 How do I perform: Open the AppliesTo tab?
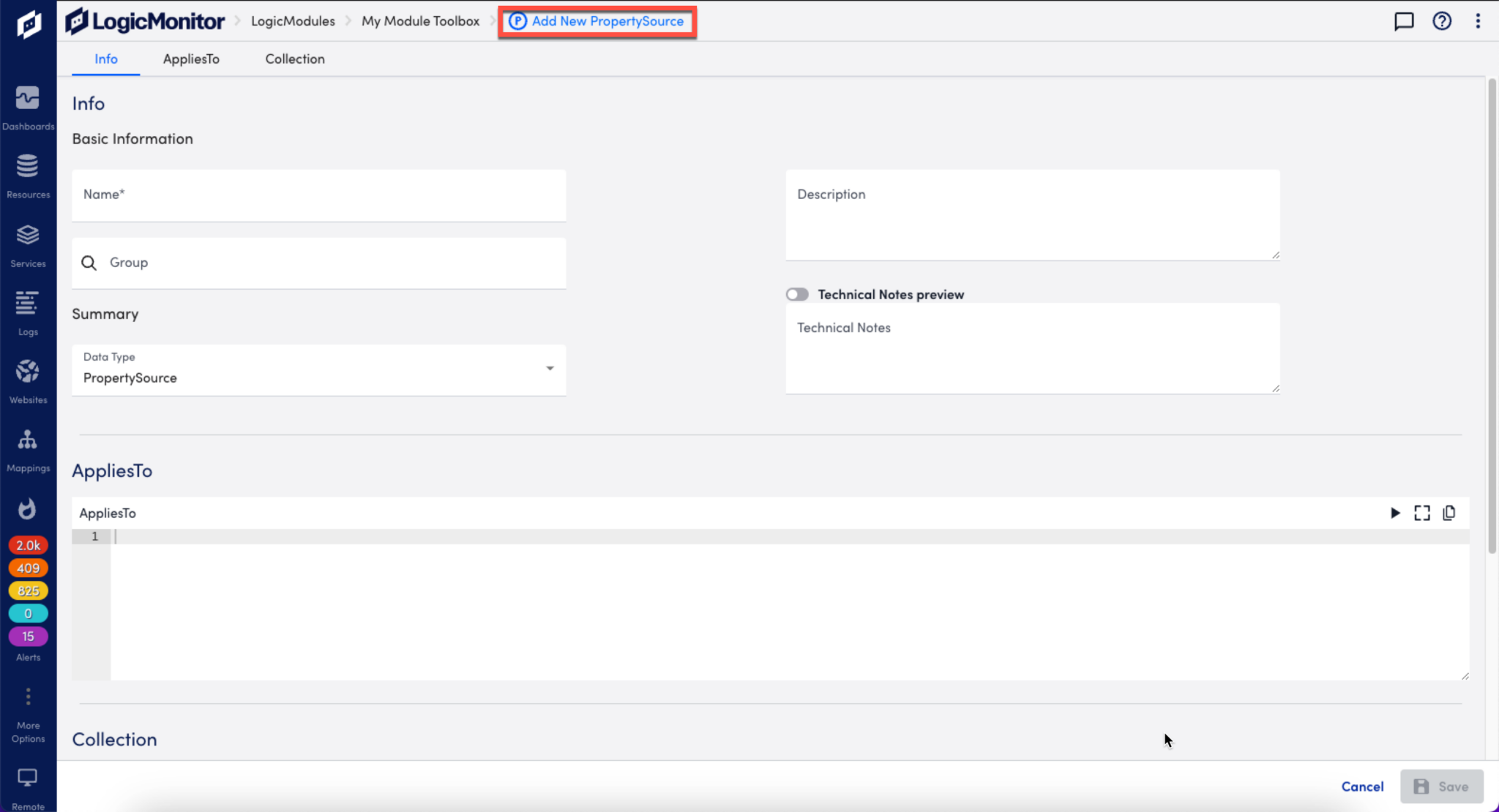click(191, 59)
